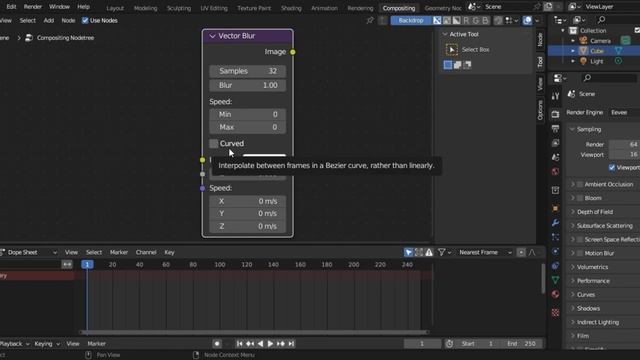640x360 pixels.
Task: Uncheck the Viewport denoising checkbox
Action: [612, 167]
